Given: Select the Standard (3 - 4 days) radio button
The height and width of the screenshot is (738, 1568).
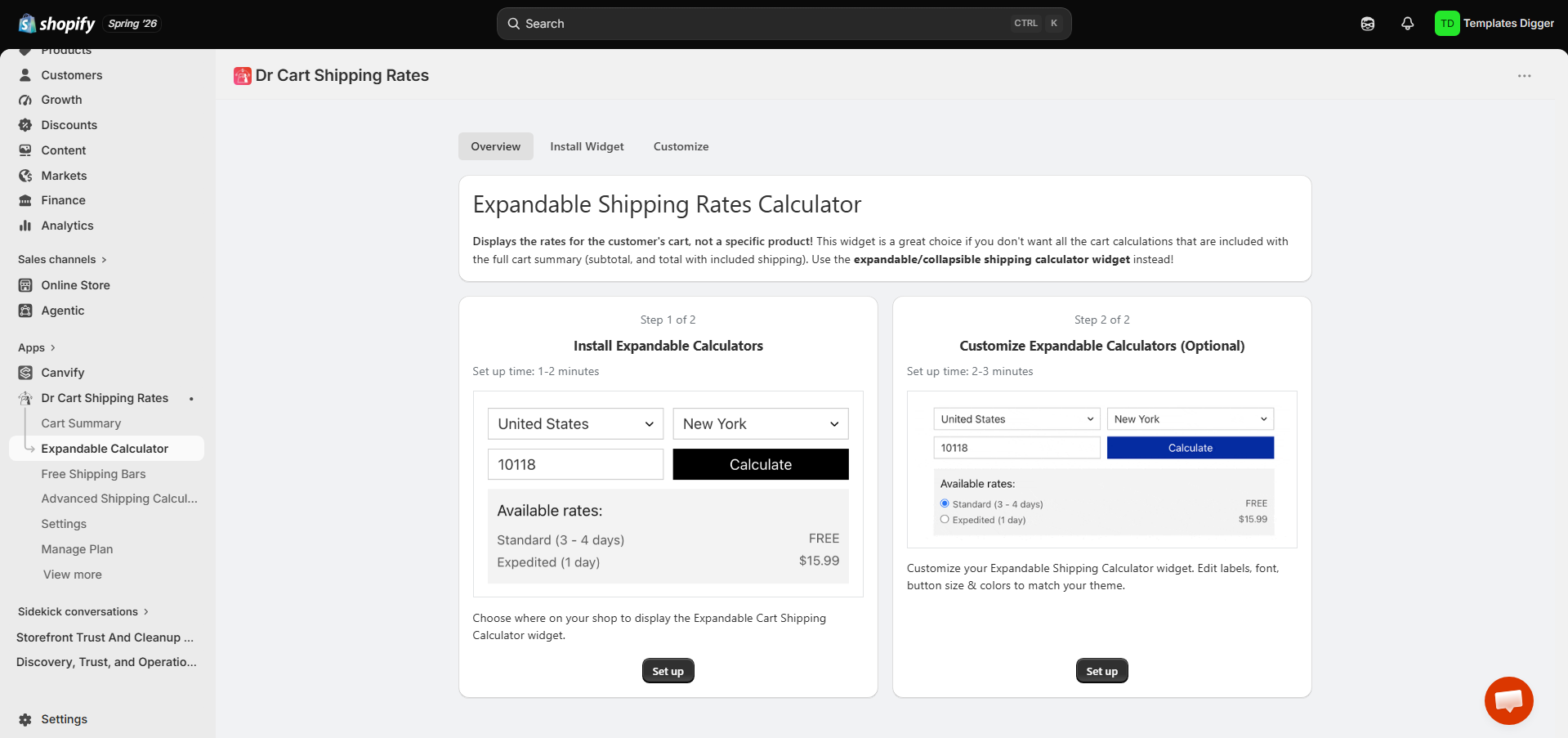Looking at the screenshot, I should (x=945, y=503).
